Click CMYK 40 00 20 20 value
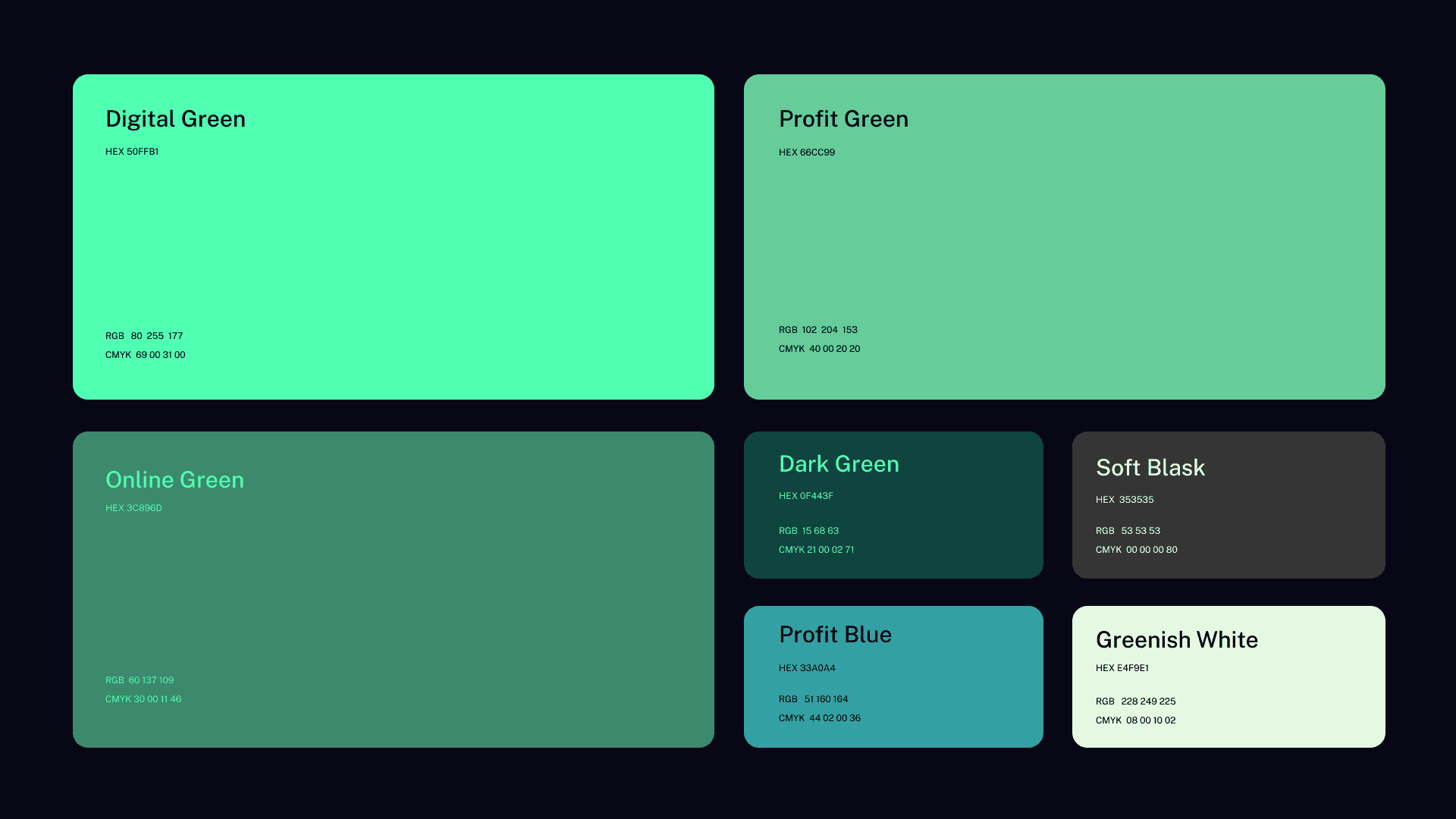This screenshot has height=819, width=1456. [x=820, y=349]
